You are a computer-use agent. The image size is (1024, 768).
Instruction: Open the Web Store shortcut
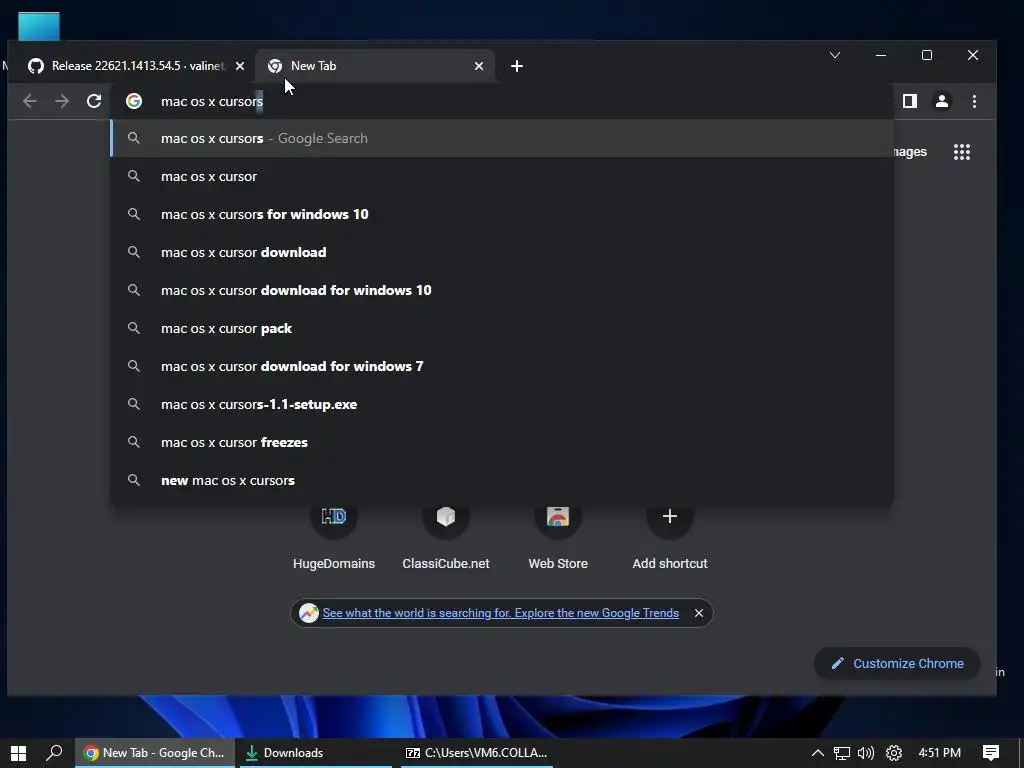(558, 537)
